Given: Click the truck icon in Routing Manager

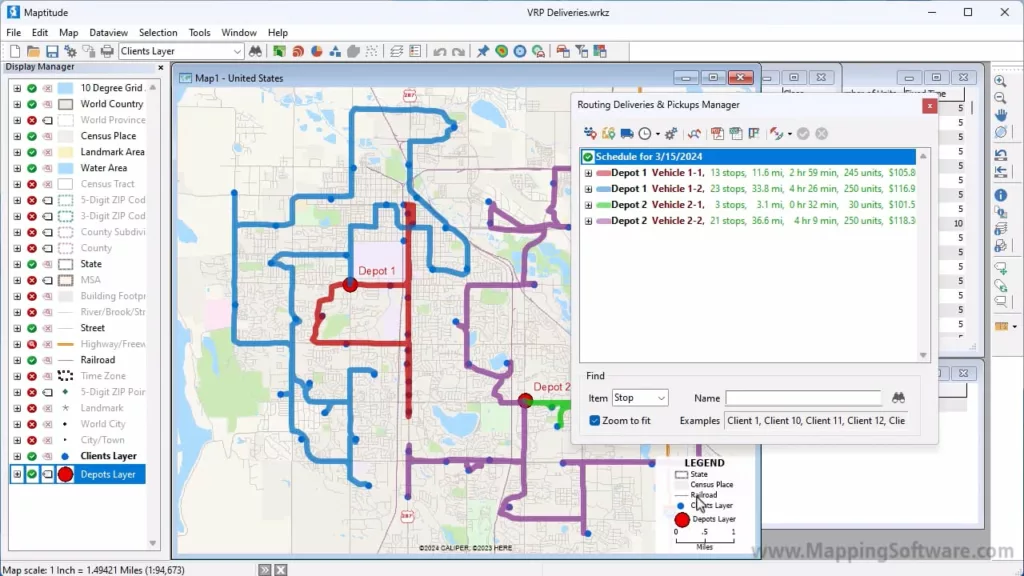Looking at the screenshot, I should pos(627,133).
